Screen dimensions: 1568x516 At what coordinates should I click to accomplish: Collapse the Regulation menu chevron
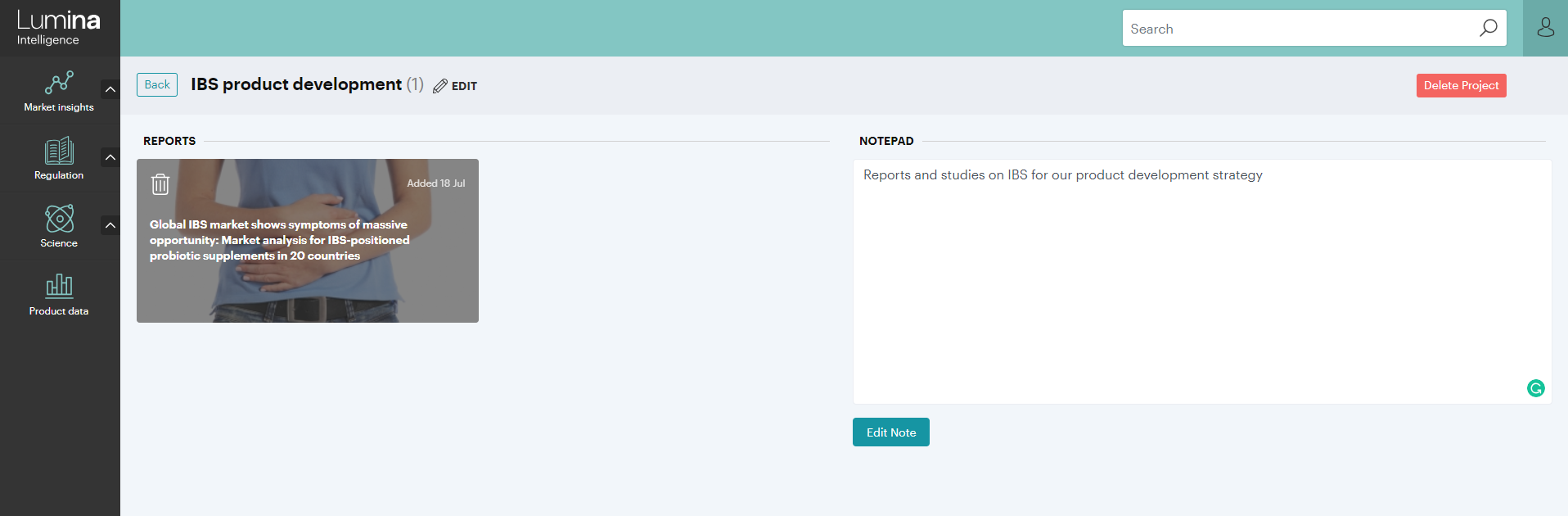[110, 157]
